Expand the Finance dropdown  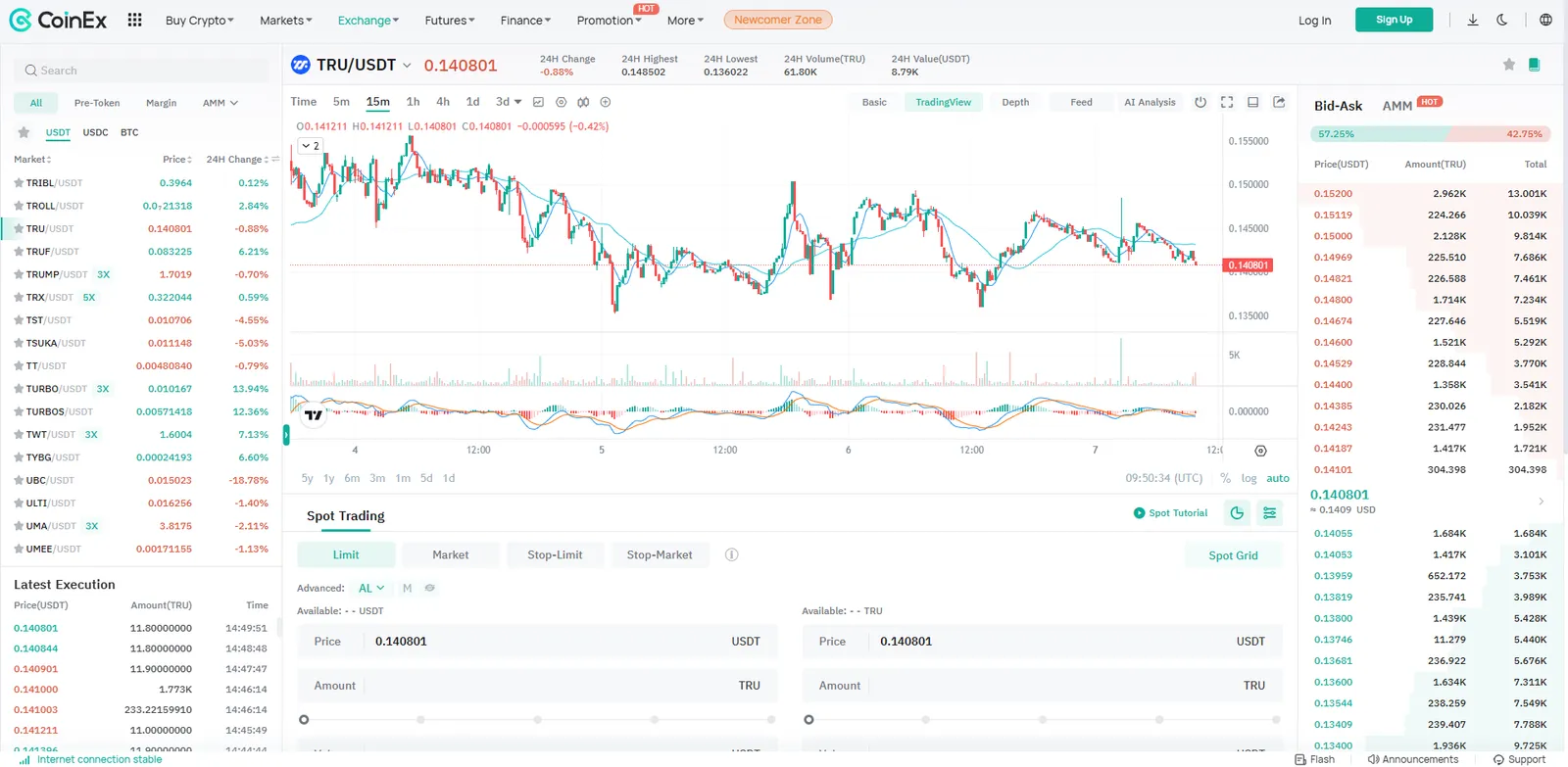coord(525,20)
